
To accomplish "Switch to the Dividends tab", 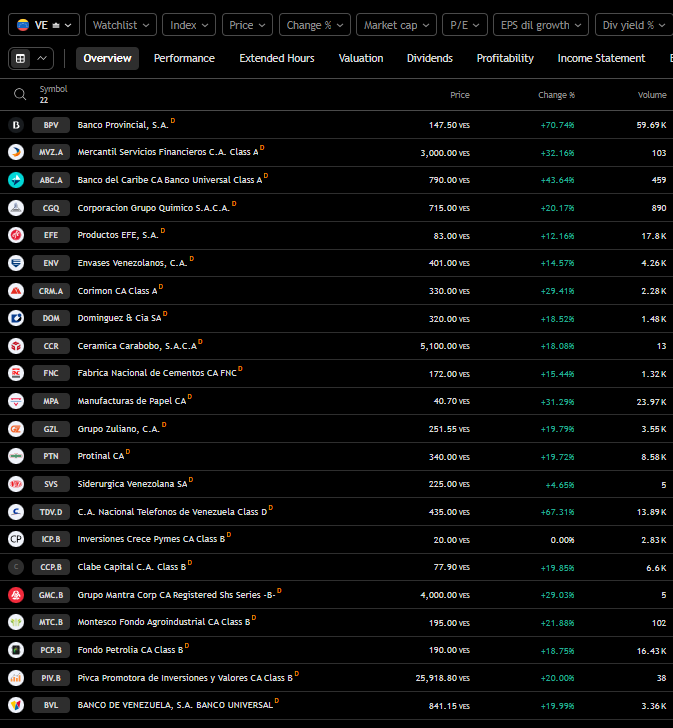I will [430, 58].
